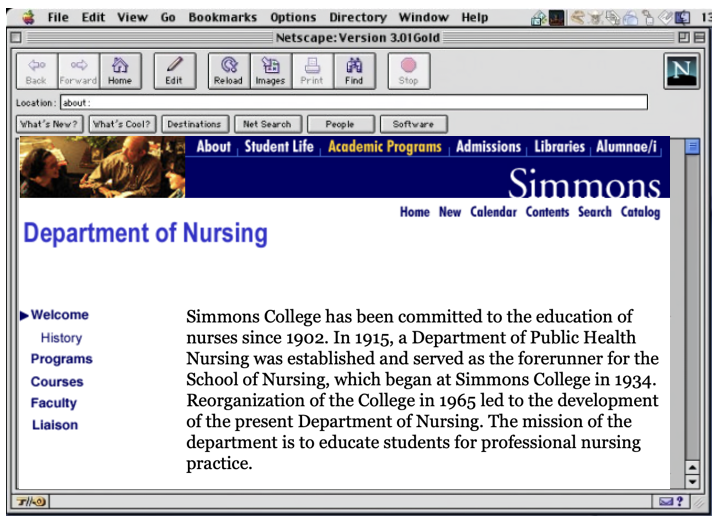The width and height of the screenshot is (716, 518).
Task: Open the Faculty sidebar link
Action: (x=54, y=403)
